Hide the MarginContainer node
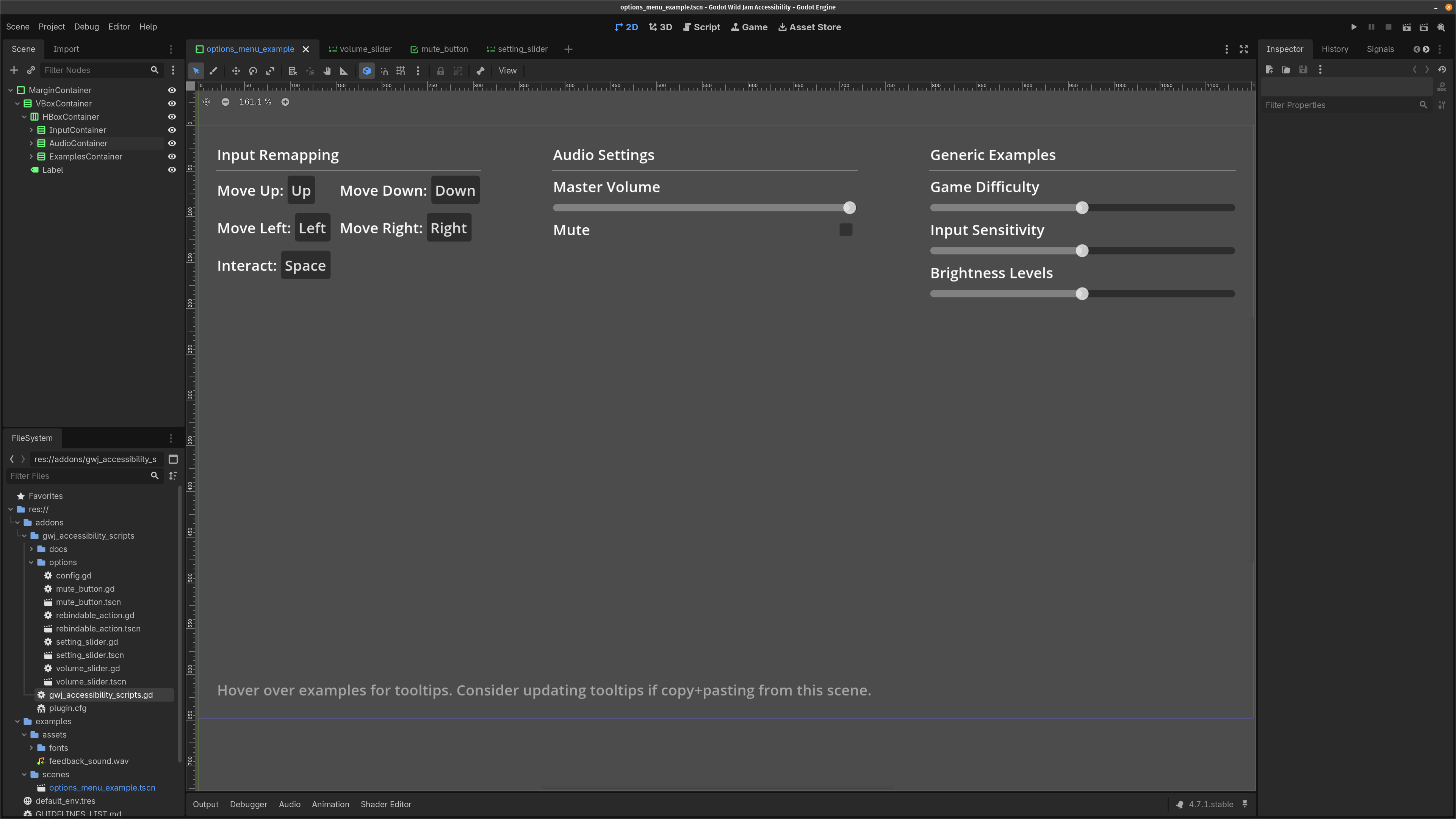 172,91
